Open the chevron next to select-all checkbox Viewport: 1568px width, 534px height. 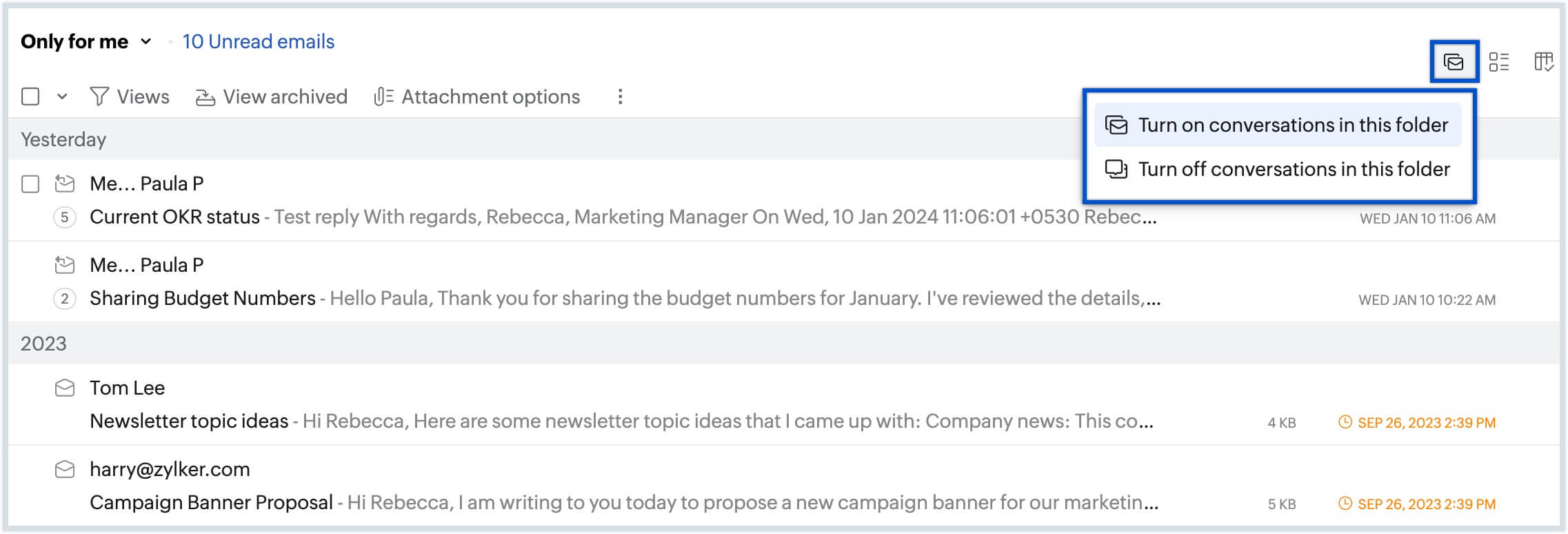click(62, 97)
